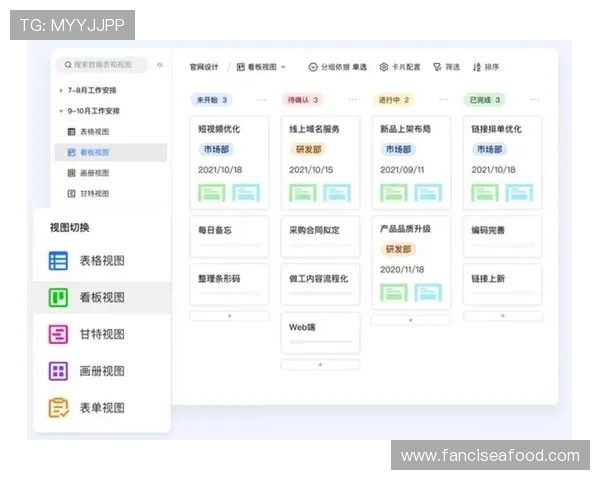Open the 整理条形码 card
600x480 pixels.
click(x=229, y=284)
